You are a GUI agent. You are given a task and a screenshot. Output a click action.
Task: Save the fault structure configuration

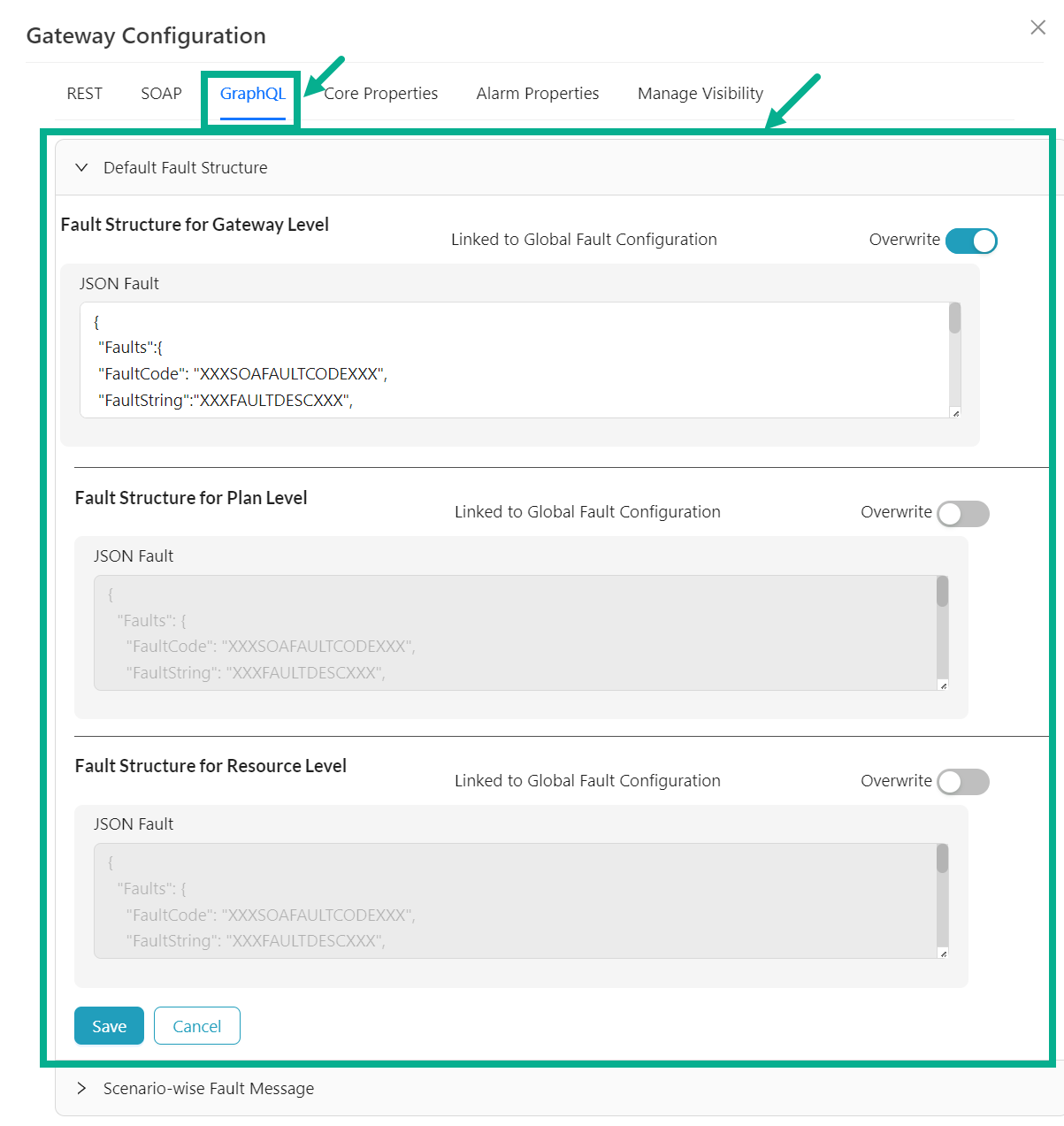click(x=109, y=1026)
